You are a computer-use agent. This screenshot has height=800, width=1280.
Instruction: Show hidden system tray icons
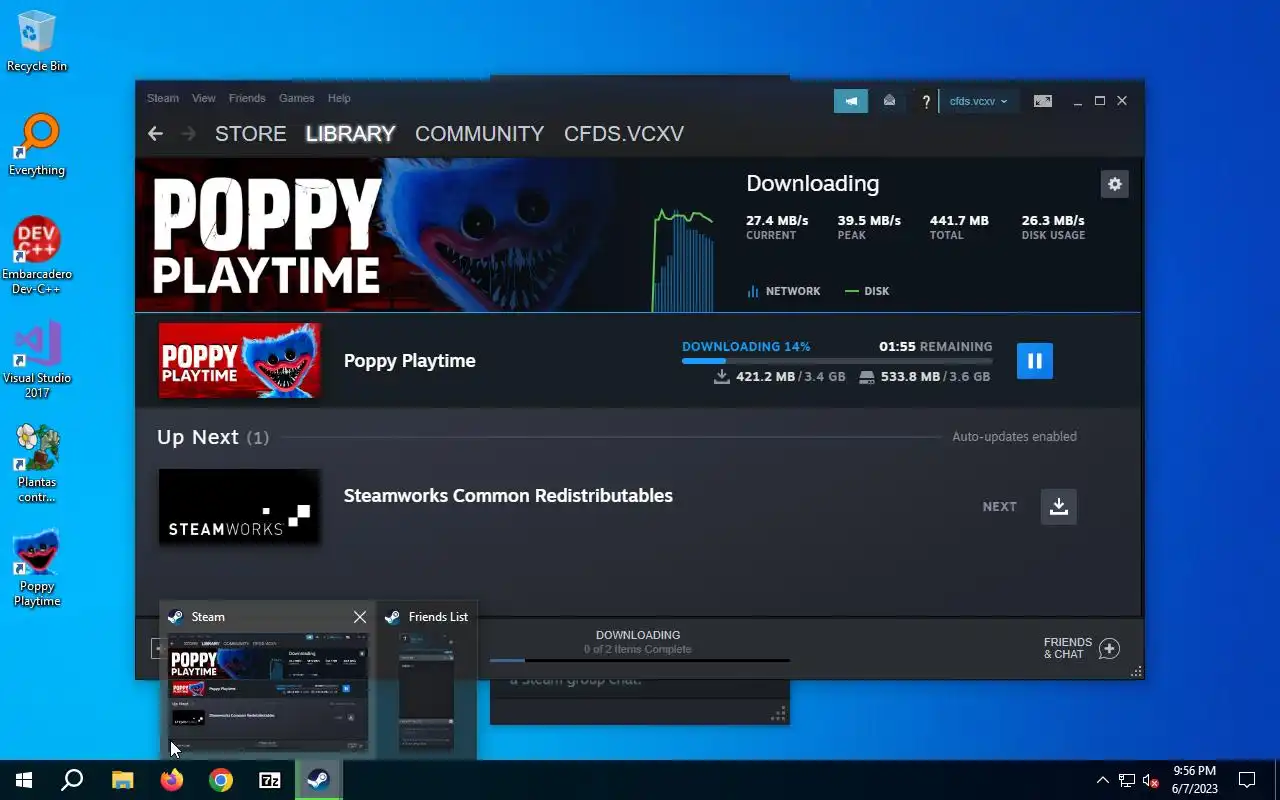(1103, 780)
